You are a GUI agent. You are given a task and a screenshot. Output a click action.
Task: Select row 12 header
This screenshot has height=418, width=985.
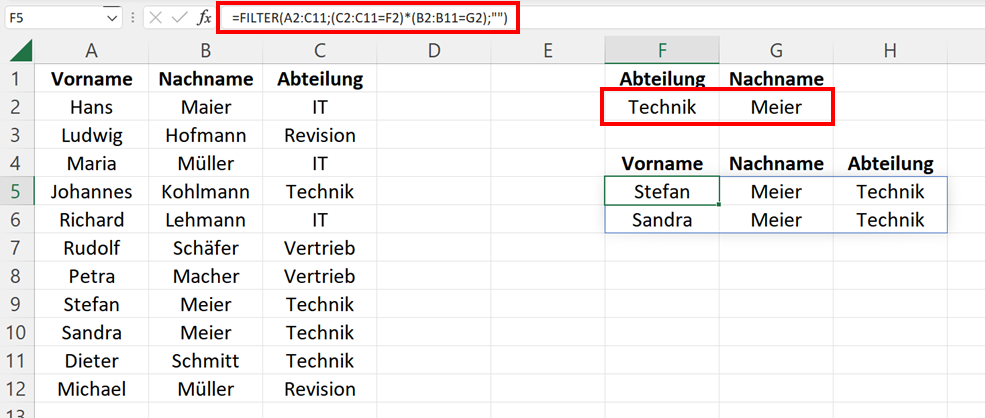[17, 389]
